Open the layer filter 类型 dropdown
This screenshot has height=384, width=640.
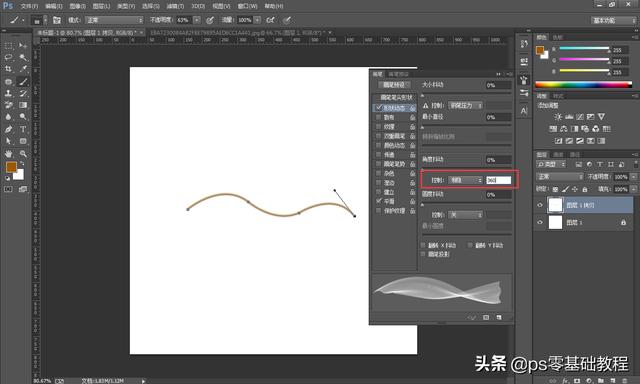(551, 164)
